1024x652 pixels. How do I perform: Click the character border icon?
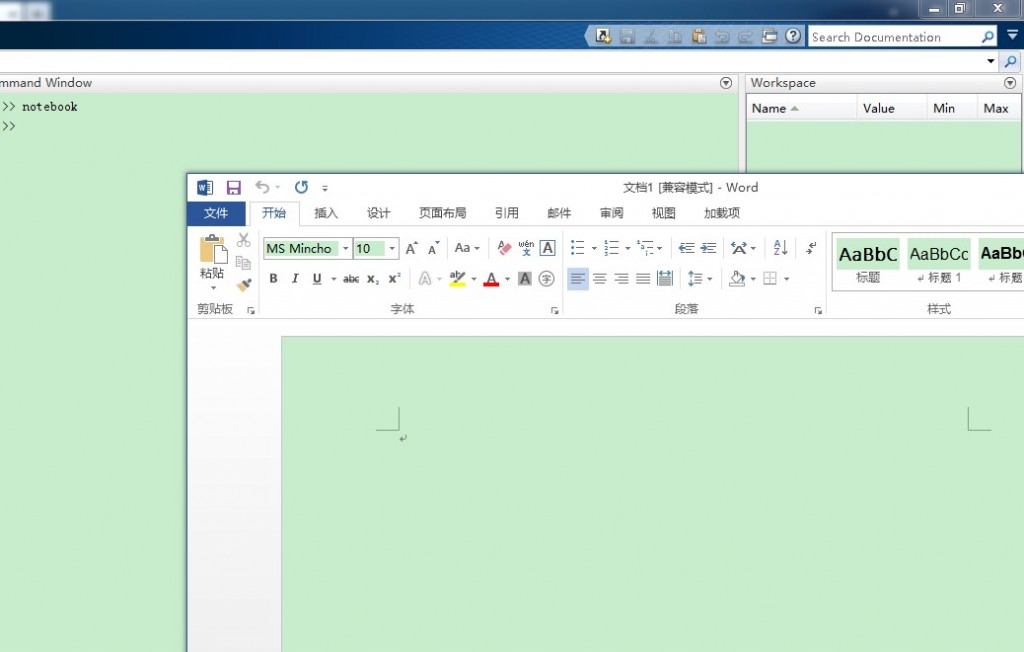click(547, 248)
